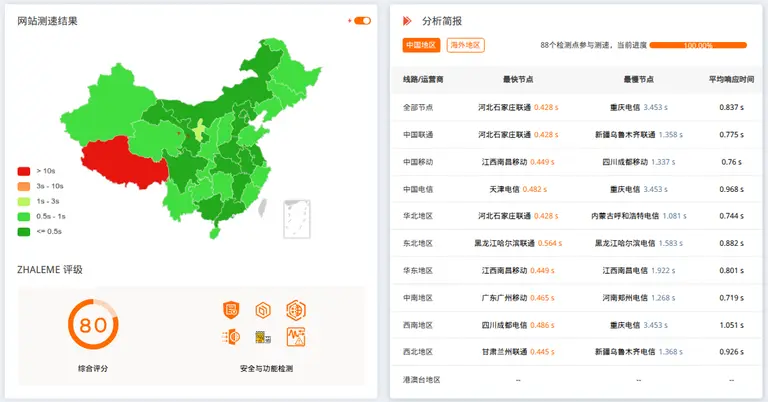Click the red > 10s legend swatch
This screenshot has width=768, height=402.
24,171
